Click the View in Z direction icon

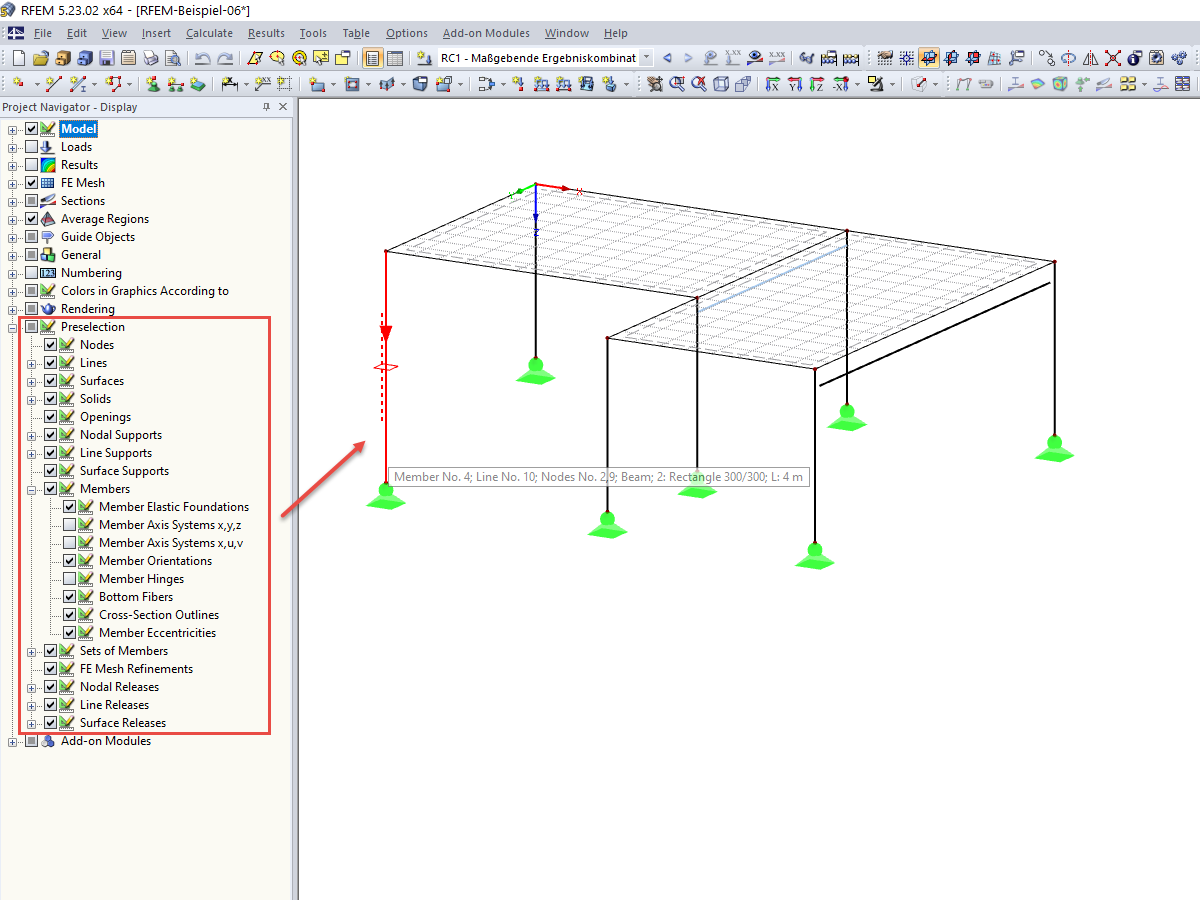(x=816, y=84)
